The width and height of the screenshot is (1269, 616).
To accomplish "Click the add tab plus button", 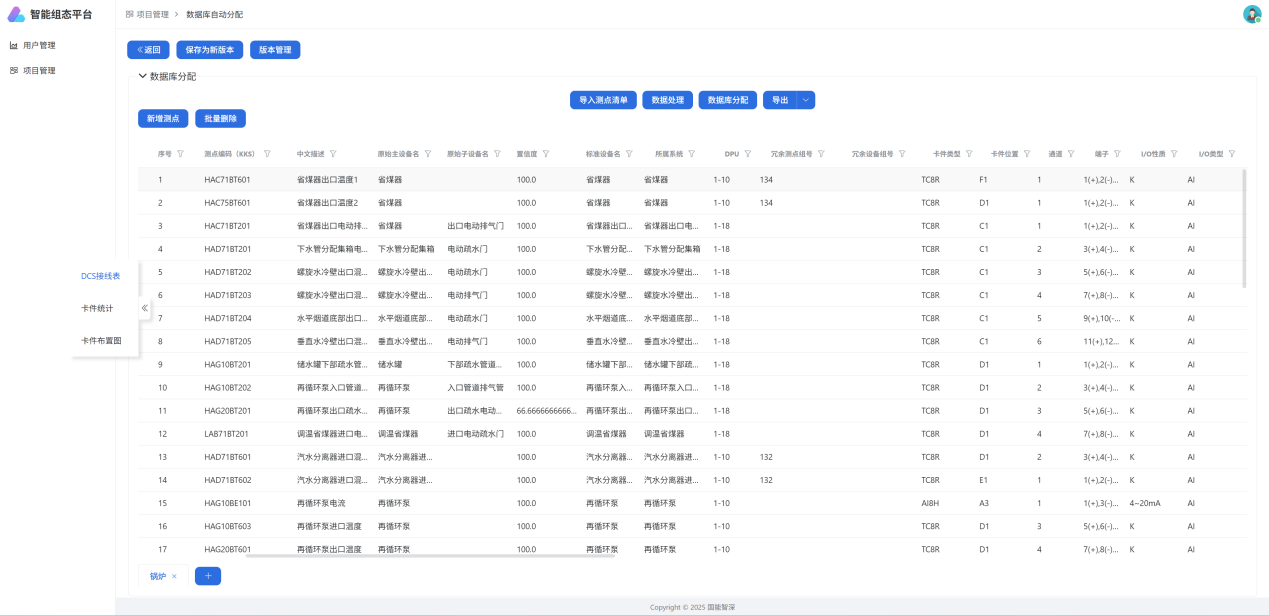I will (207, 576).
